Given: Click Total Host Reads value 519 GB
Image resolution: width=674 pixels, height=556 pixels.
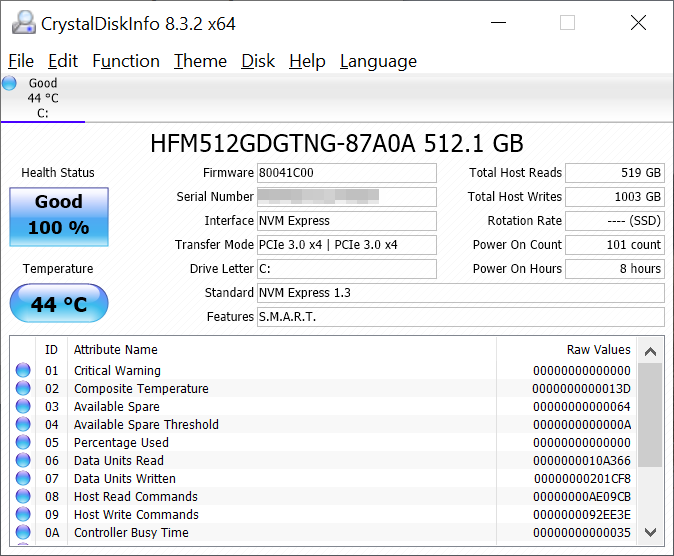Looking at the screenshot, I should [x=615, y=173].
